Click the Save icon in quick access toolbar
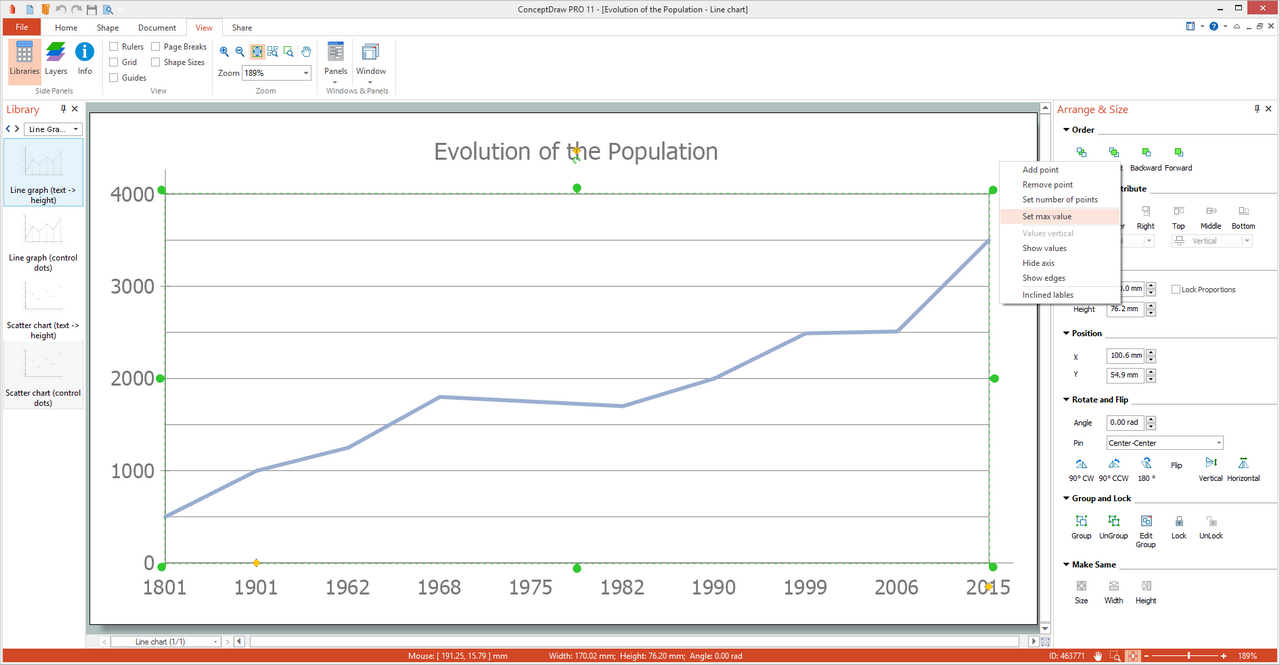Image resolution: width=1280 pixels, height=665 pixels. tap(91, 9)
